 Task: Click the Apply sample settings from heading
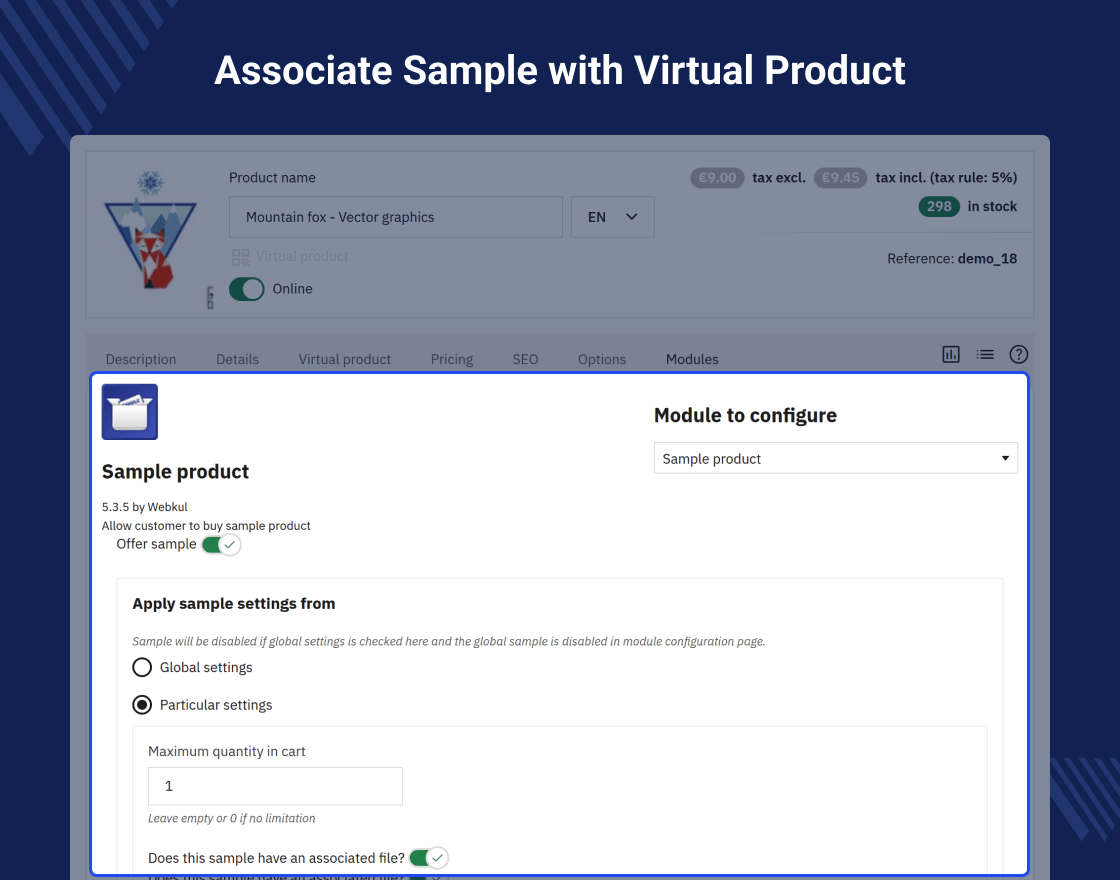pos(234,604)
